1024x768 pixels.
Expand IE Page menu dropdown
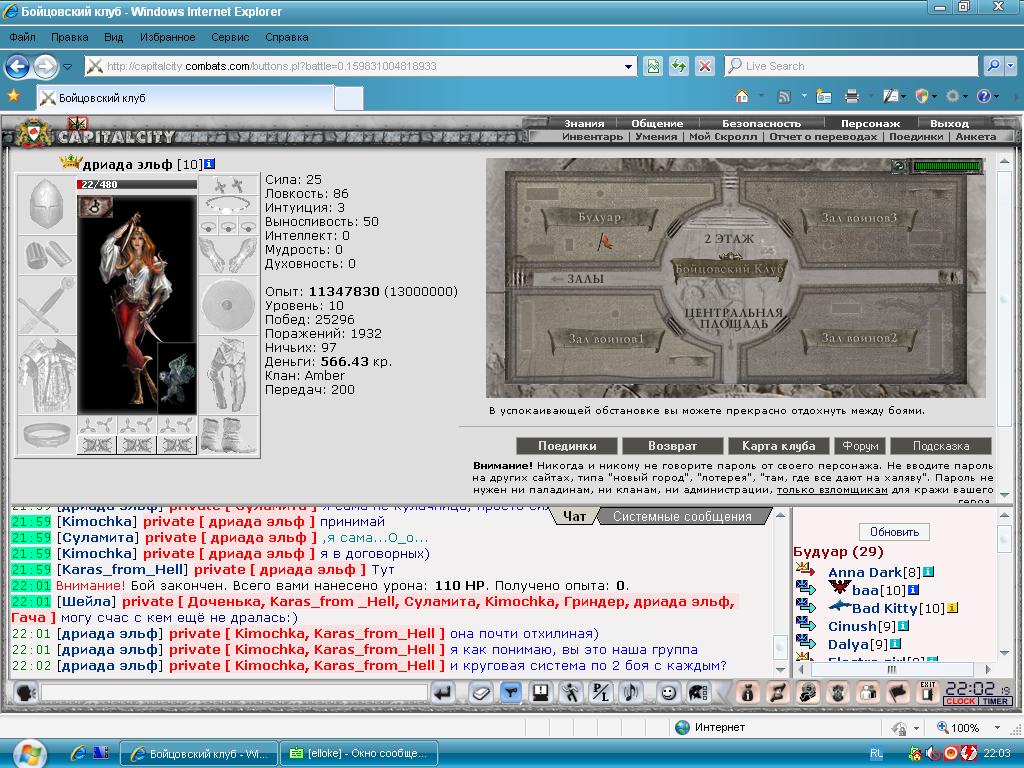(903, 97)
